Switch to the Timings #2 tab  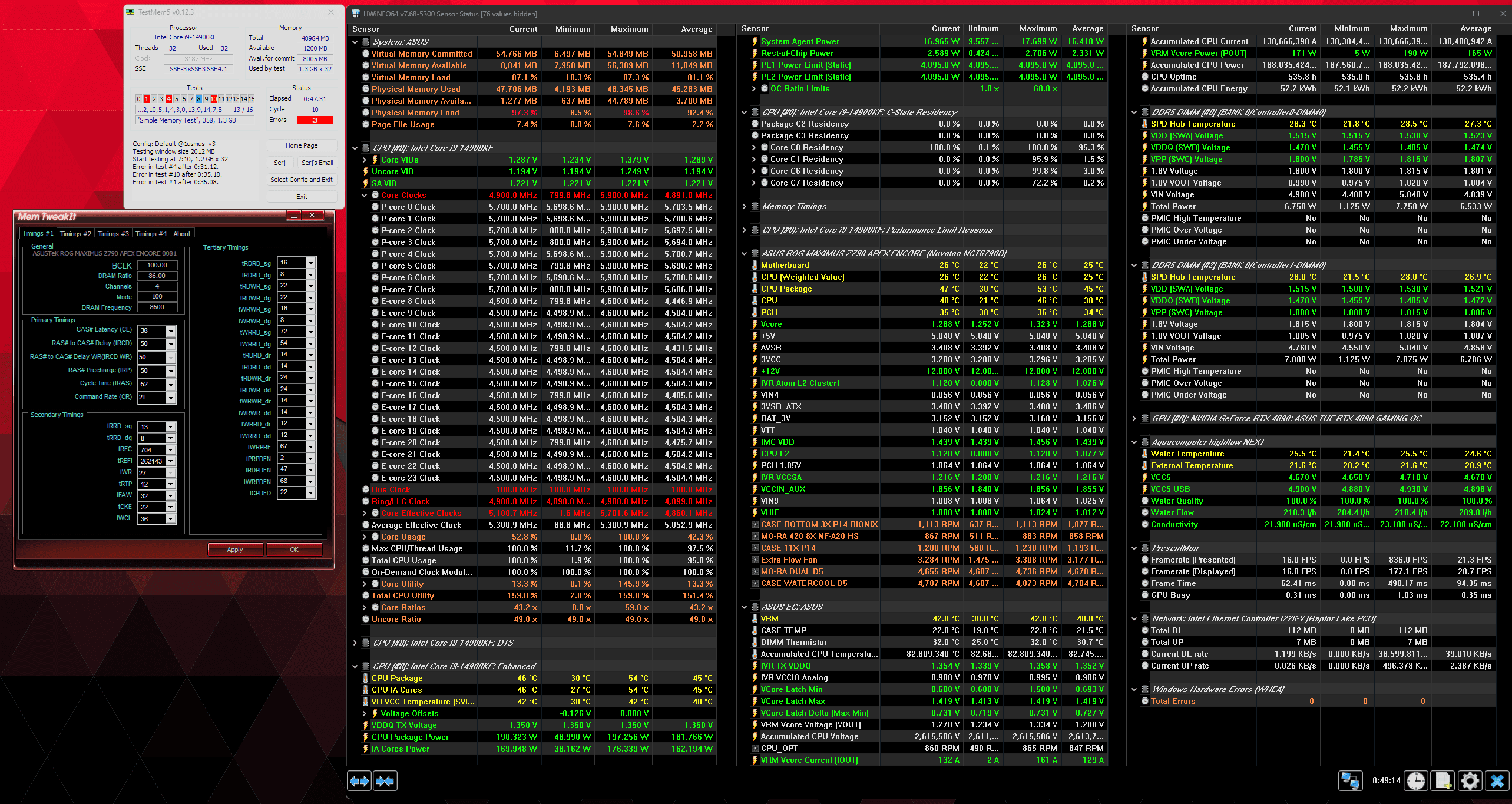coord(75,234)
